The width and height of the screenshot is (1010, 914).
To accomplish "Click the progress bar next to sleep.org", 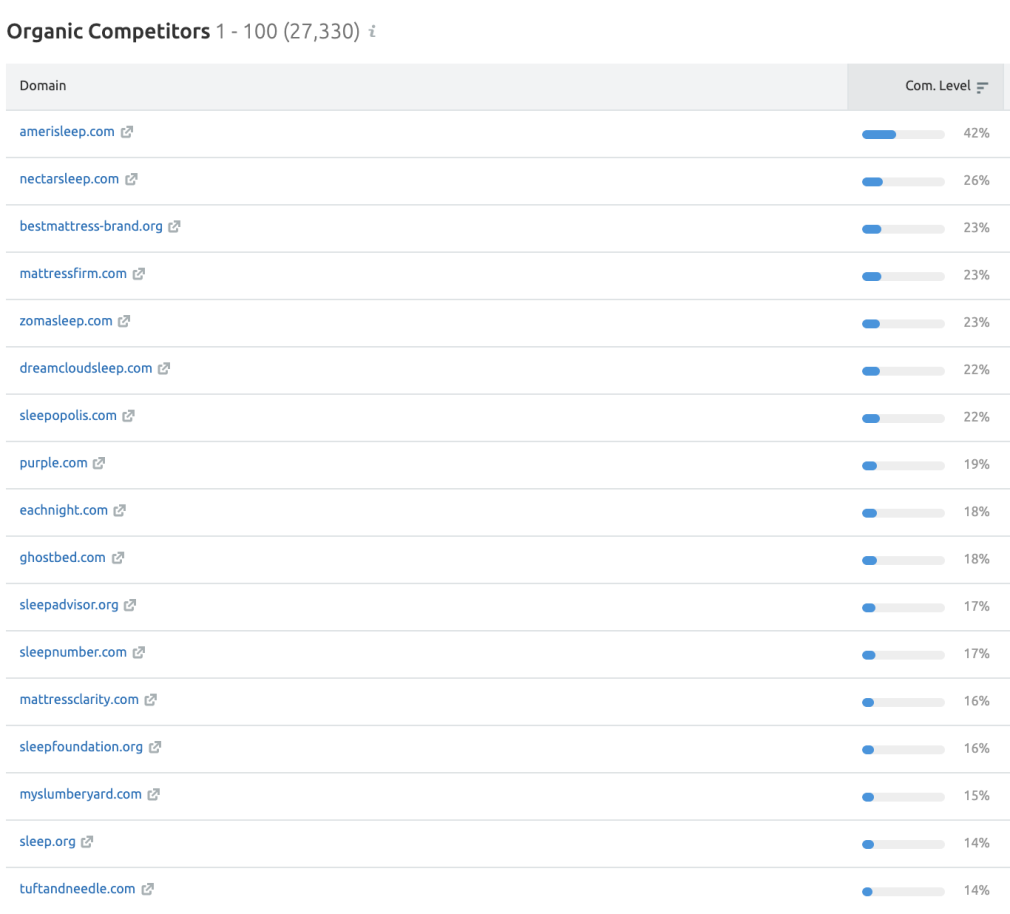I will [x=902, y=844].
